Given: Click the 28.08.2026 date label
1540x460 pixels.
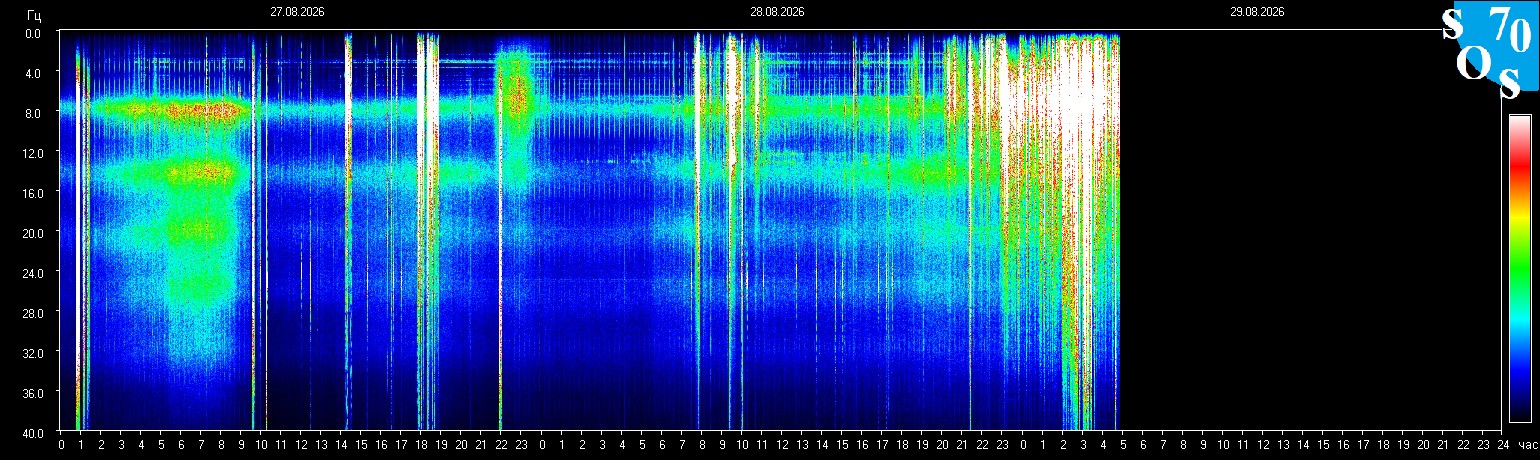Looking at the screenshot, I should (x=777, y=12).
